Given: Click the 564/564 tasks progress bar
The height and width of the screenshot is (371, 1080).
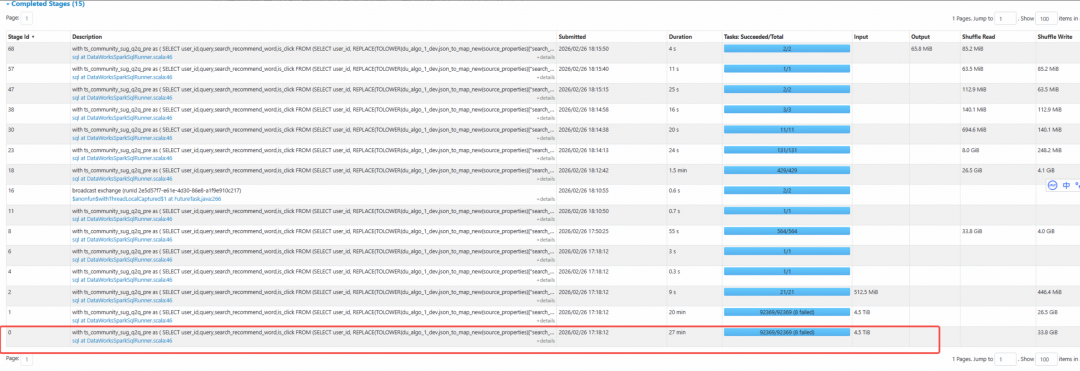Looking at the screenshot, I should (x=786, y=231).
